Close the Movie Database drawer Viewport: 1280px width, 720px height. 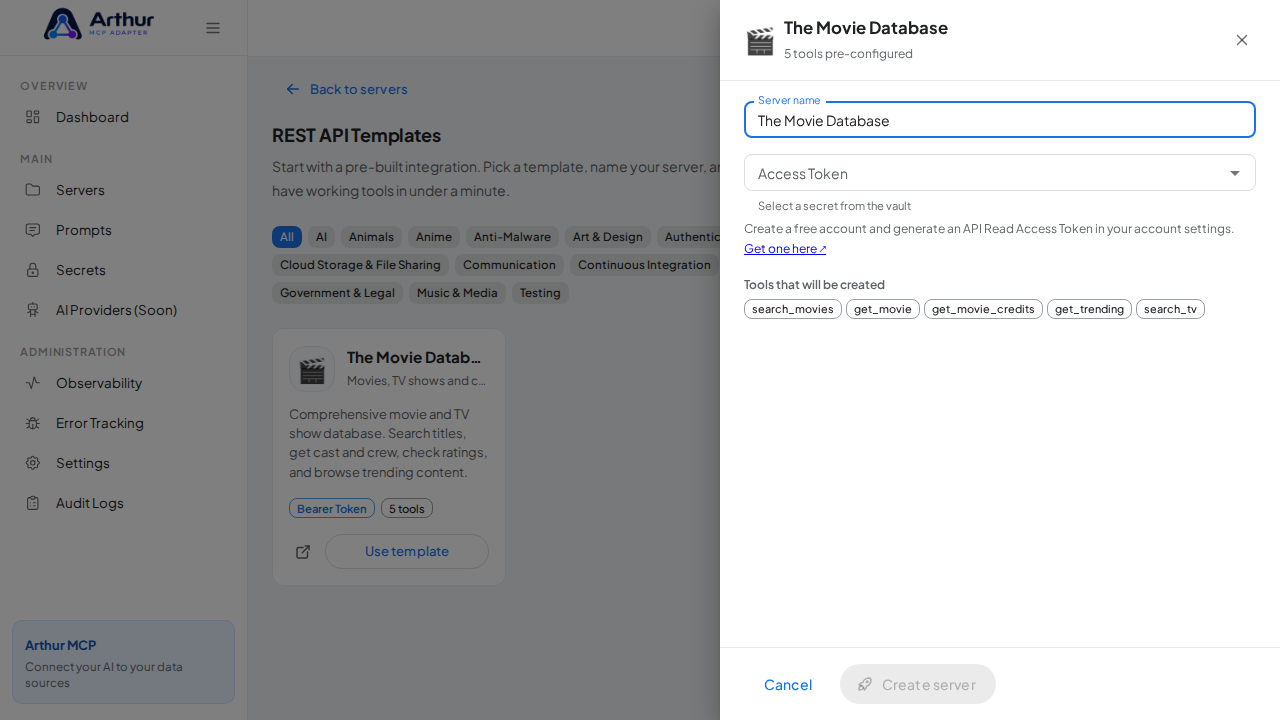pos(1242,40)
